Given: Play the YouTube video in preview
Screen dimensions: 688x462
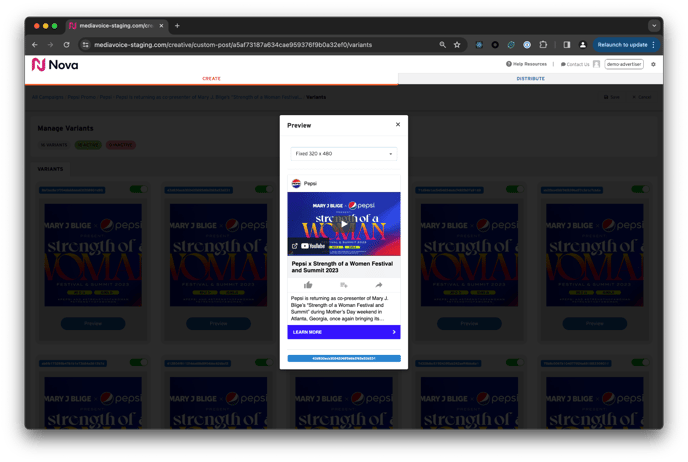Looking at the screenshot, I should [343, 224].
